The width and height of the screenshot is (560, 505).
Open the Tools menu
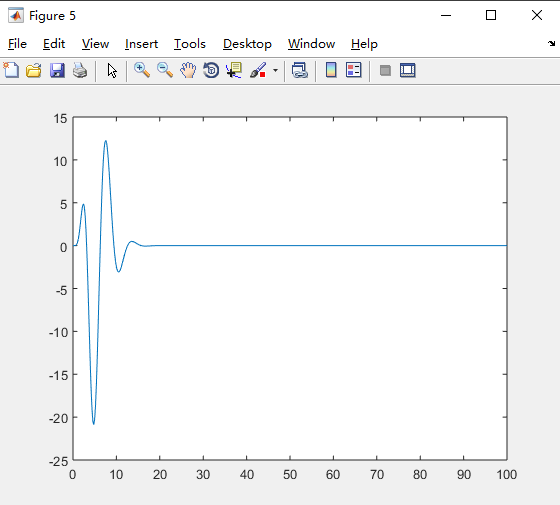pos(190,44)
